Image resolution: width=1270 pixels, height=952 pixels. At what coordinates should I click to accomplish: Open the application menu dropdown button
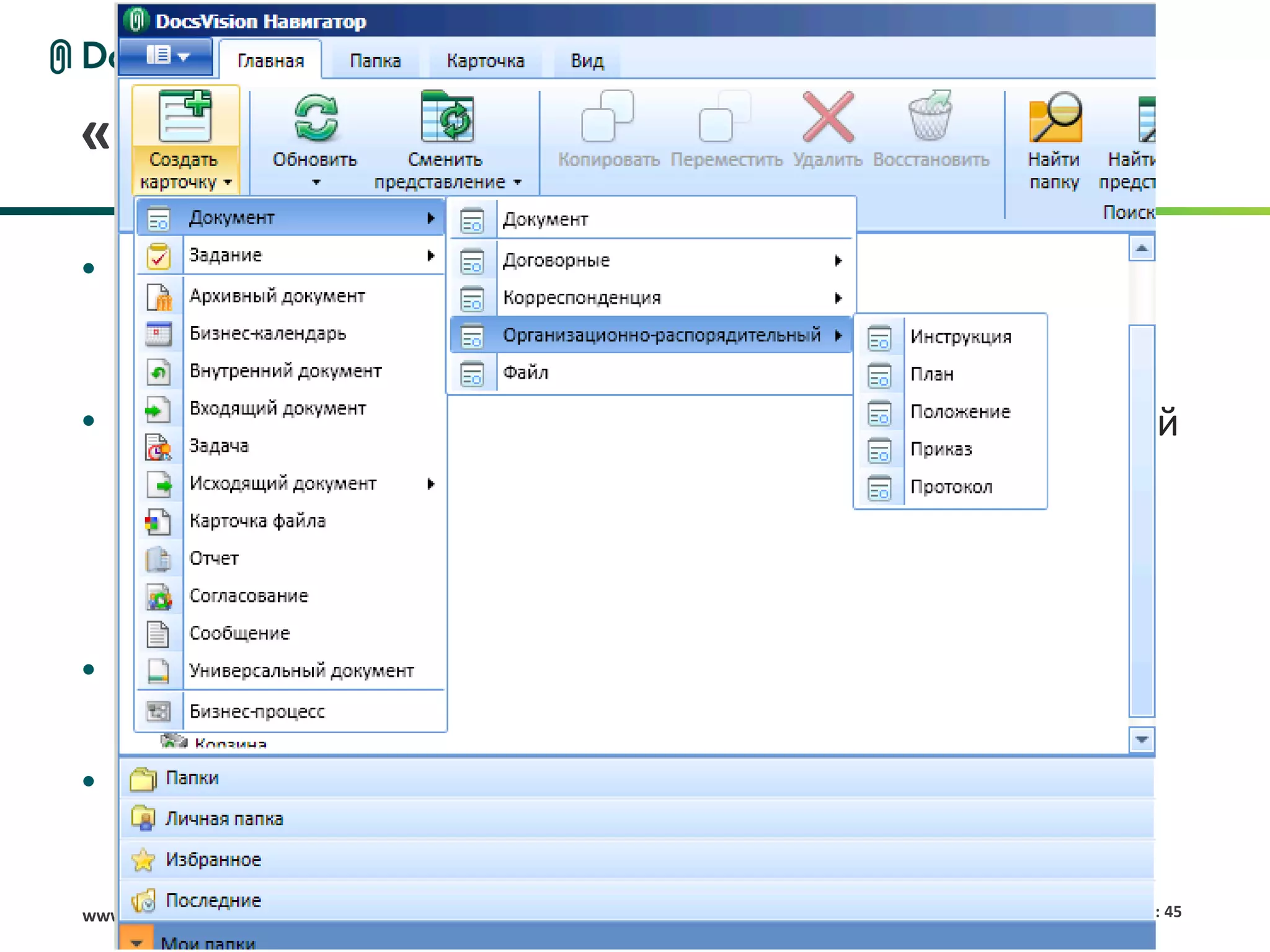pyautogui.click(x=166, y=56)
